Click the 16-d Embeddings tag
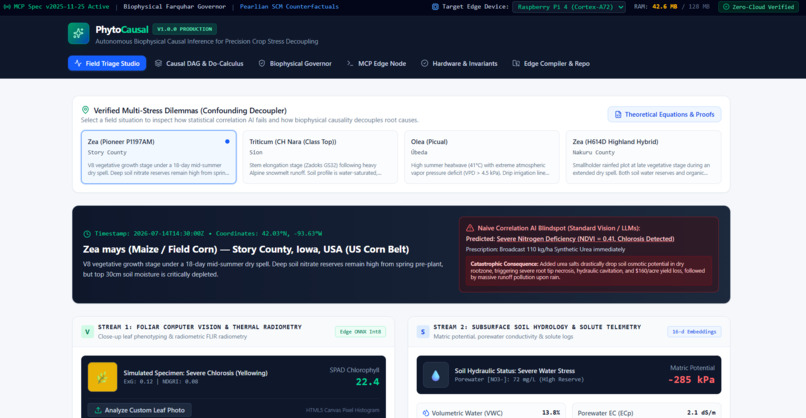The height and width of the screenshot is (418, 806). point(694,332)
